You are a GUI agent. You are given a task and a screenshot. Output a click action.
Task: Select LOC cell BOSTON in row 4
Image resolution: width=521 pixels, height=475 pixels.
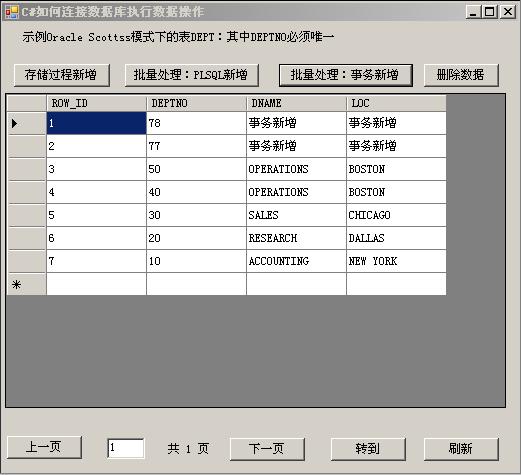click(396, 192)
